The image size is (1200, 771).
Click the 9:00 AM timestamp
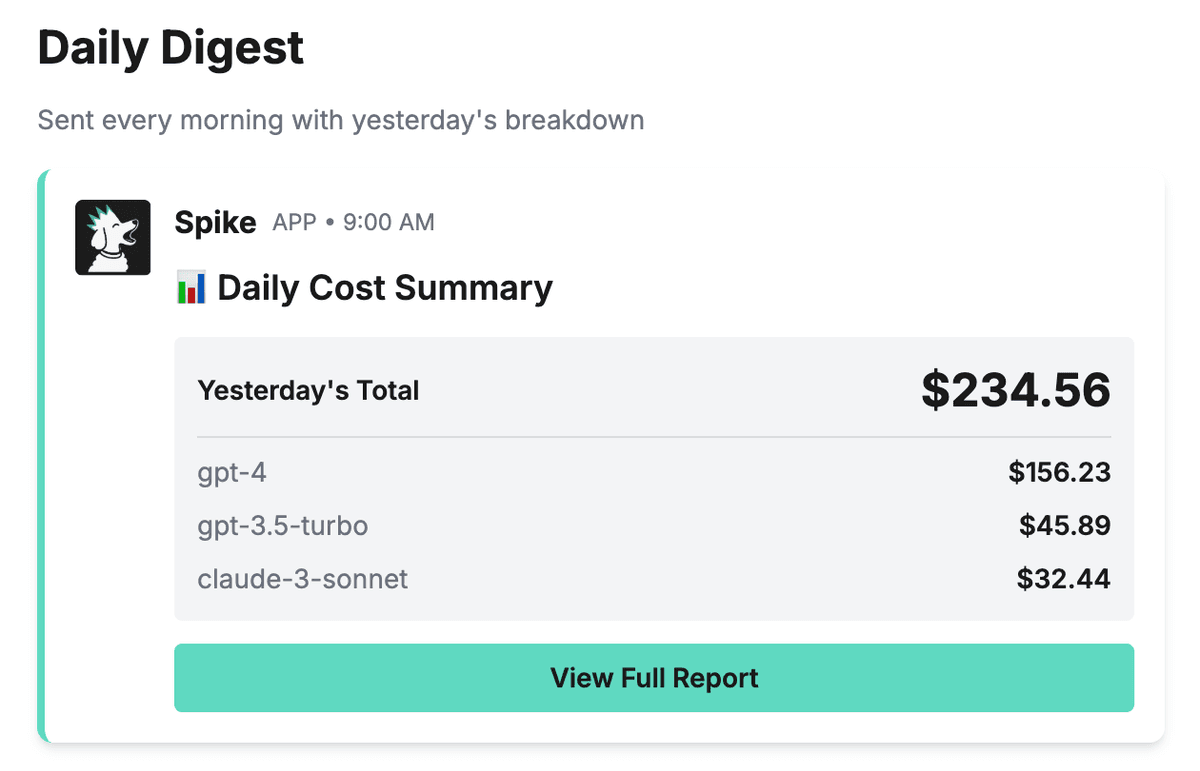[x=388, y=223]
